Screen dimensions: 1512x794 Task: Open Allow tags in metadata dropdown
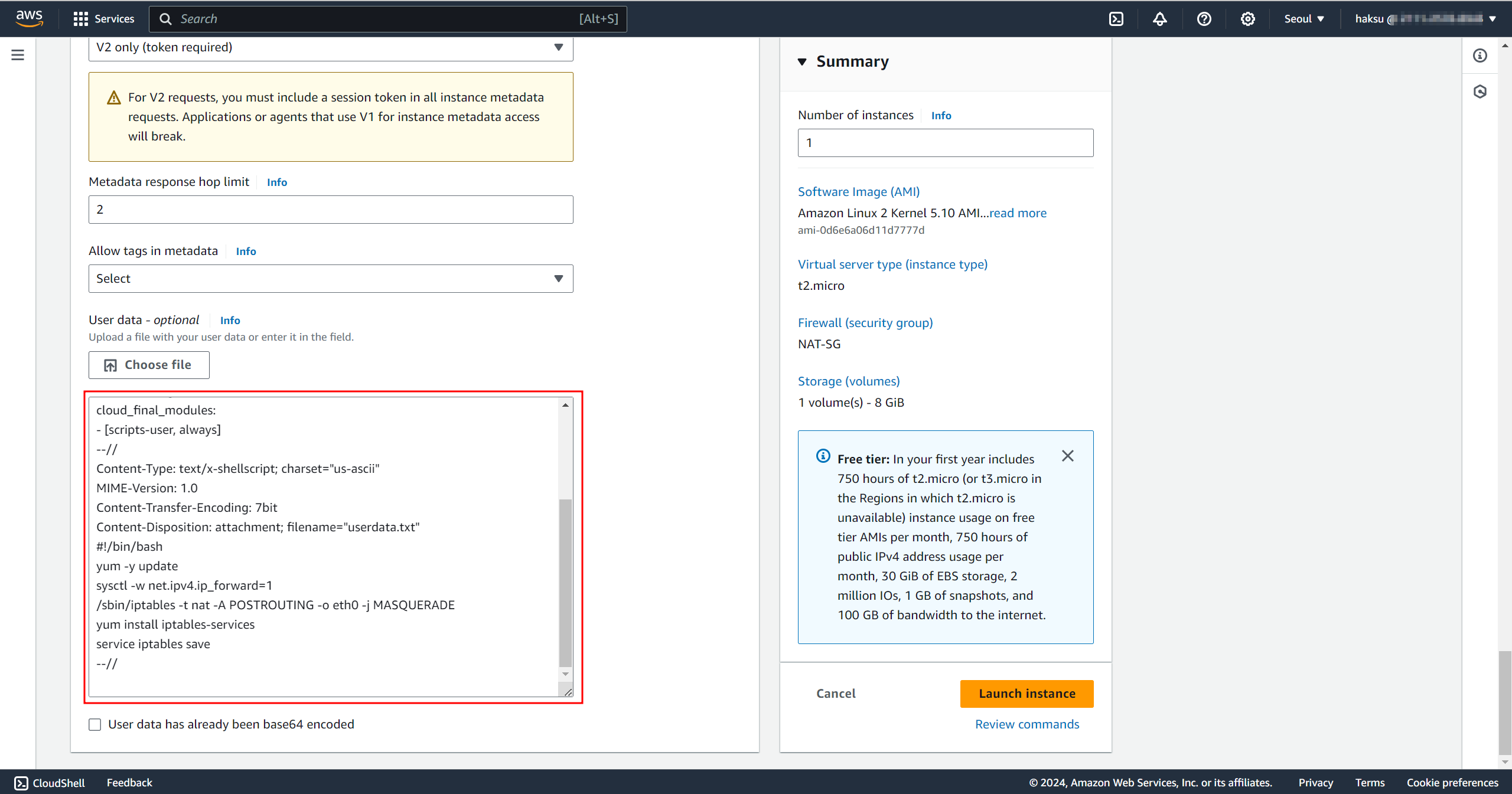[331, 279]
